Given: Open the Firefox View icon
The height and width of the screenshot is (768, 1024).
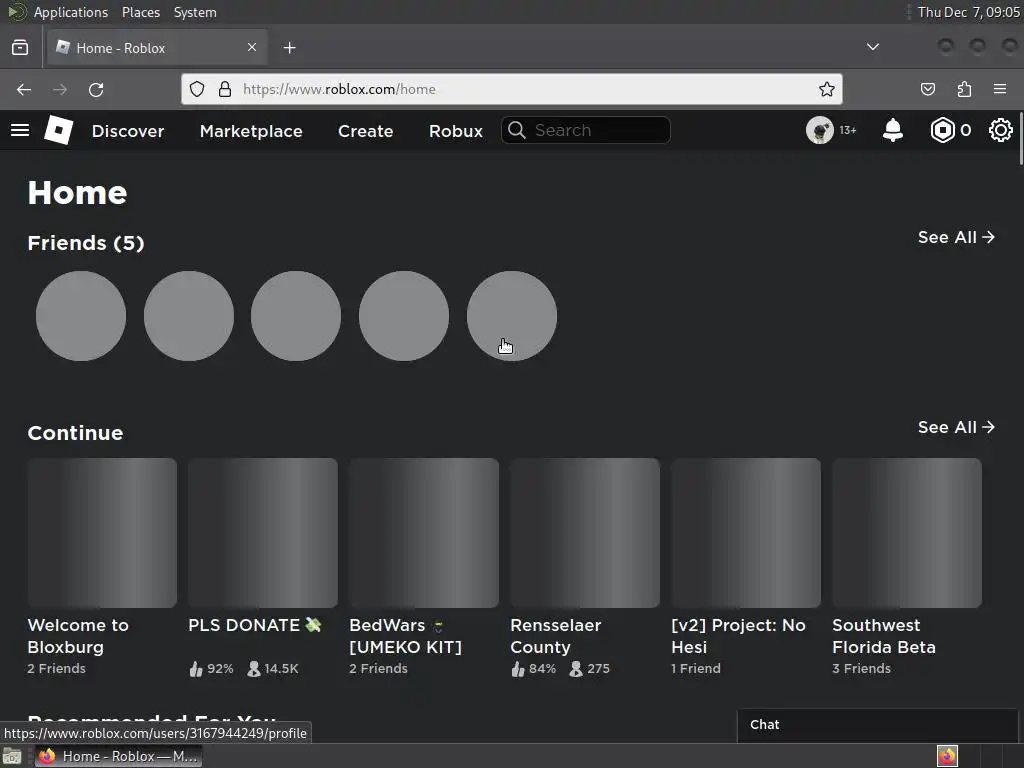Looking at the screenshot, I should tap(20, 47).
